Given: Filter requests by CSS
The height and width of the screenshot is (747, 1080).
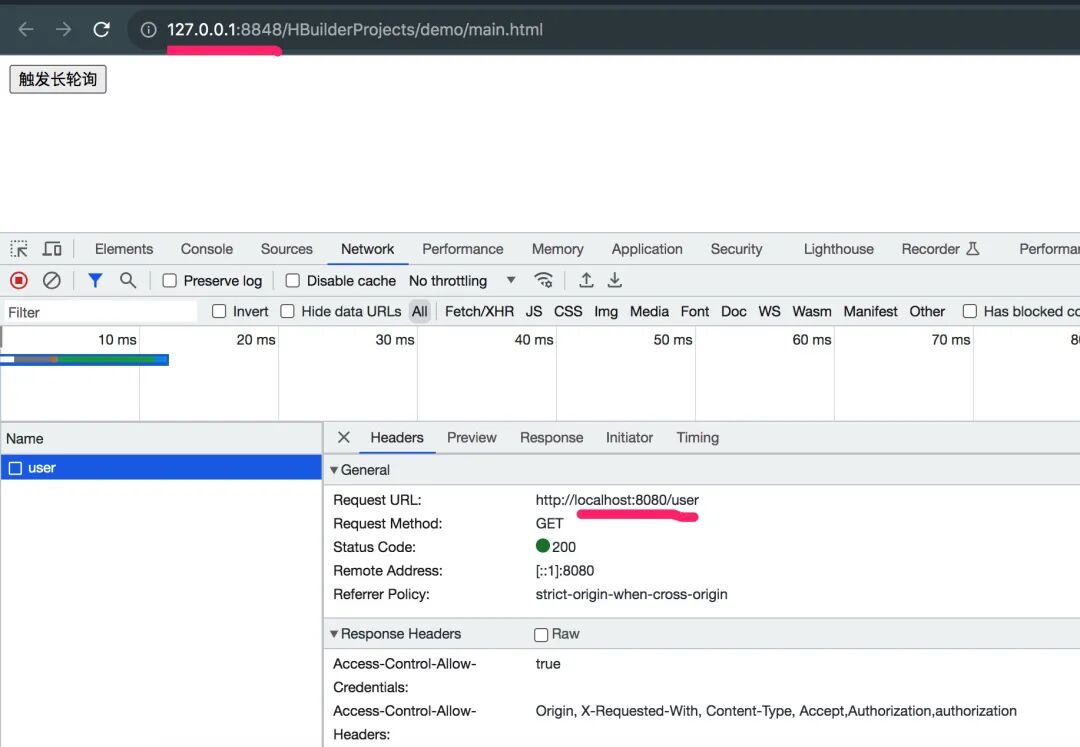Looking at the screenshot, I should click(568, 311).
